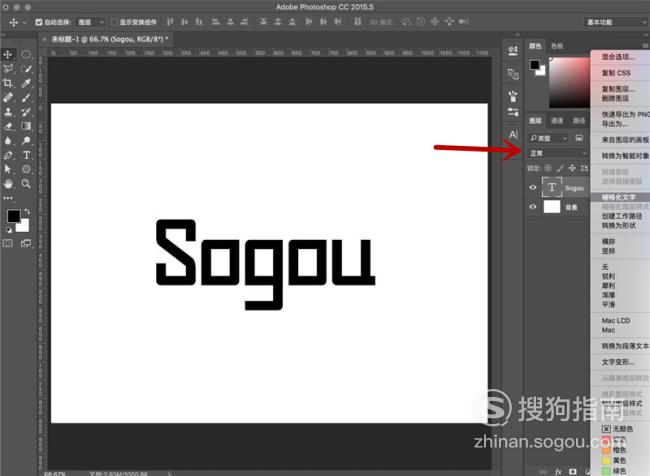Viewport: 650px width, 476px height.
Task: Select the Quick Selection tool
Action: click(26, 69)
